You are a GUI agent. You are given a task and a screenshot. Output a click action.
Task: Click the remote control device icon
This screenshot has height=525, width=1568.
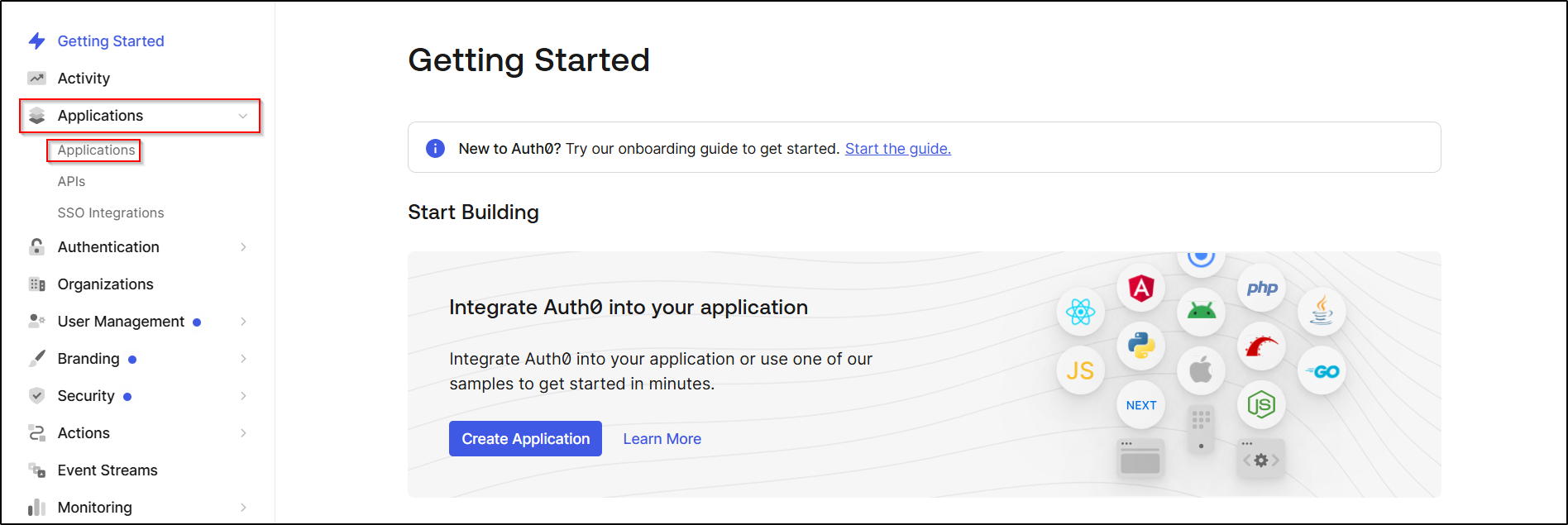[x=1201, y=429]
